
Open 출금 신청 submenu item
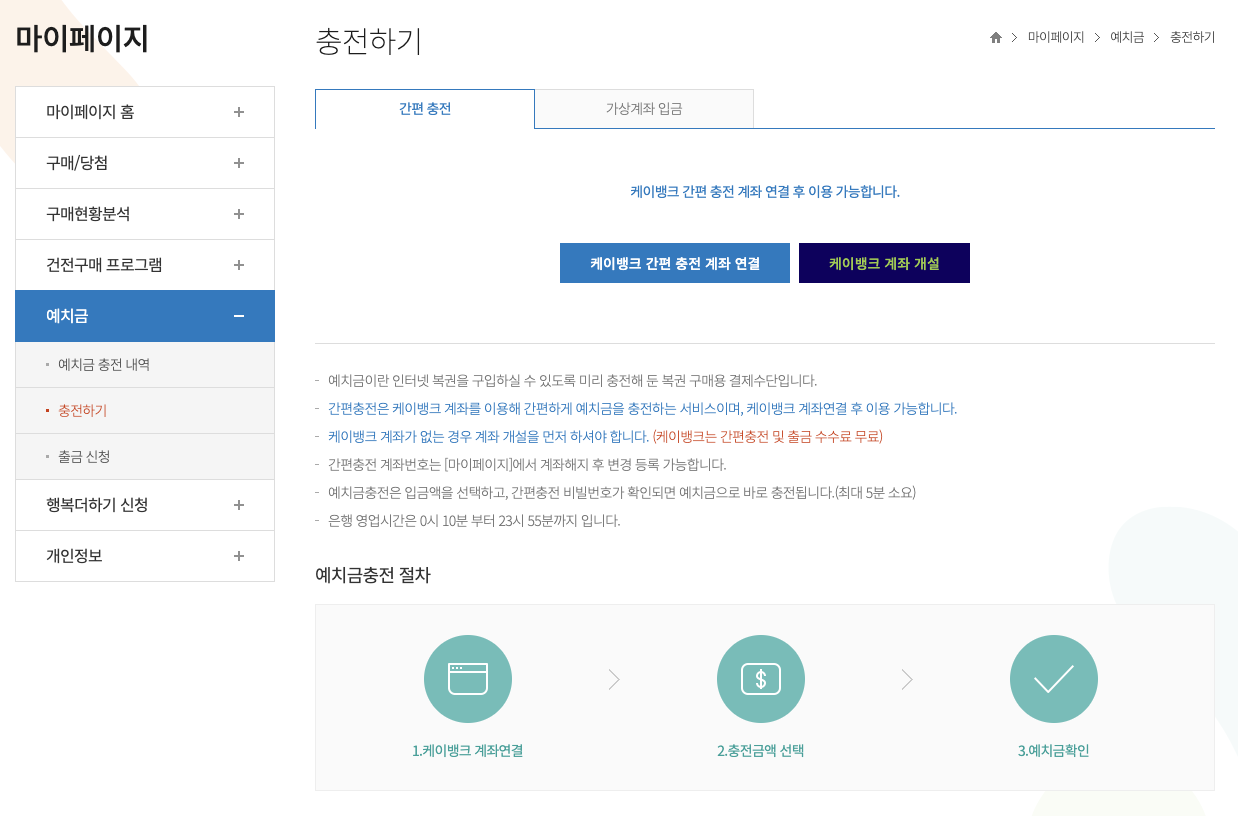(x=84, y=457)
